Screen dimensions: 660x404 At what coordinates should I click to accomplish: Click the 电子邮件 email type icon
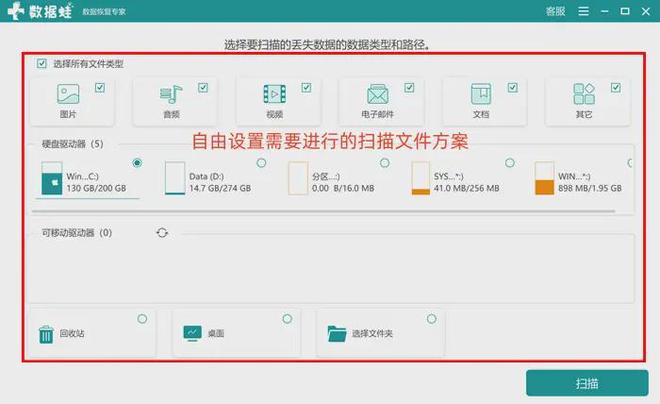pos(378,94)
